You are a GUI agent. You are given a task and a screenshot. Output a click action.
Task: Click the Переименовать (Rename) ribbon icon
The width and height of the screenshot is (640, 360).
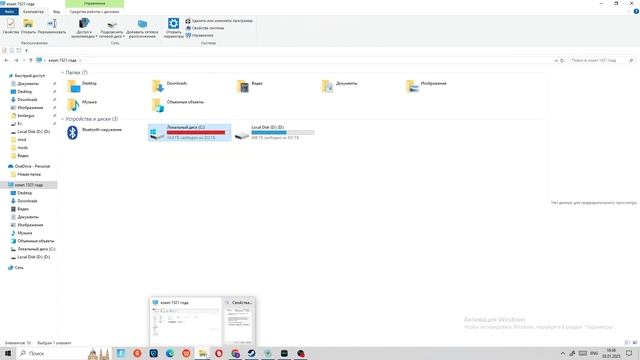(52, 26)
